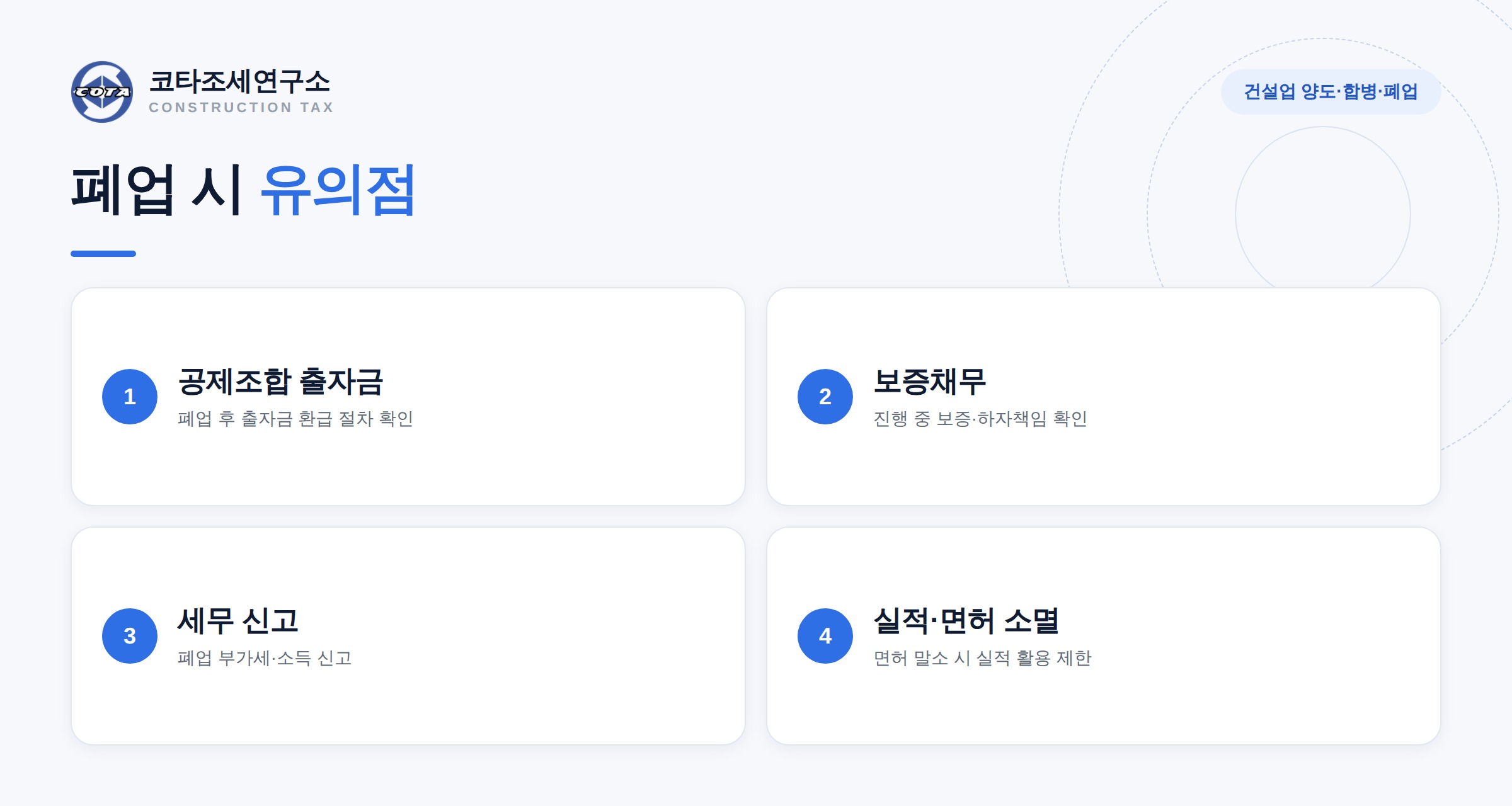Click the blue number 3 circle badge

130,636
